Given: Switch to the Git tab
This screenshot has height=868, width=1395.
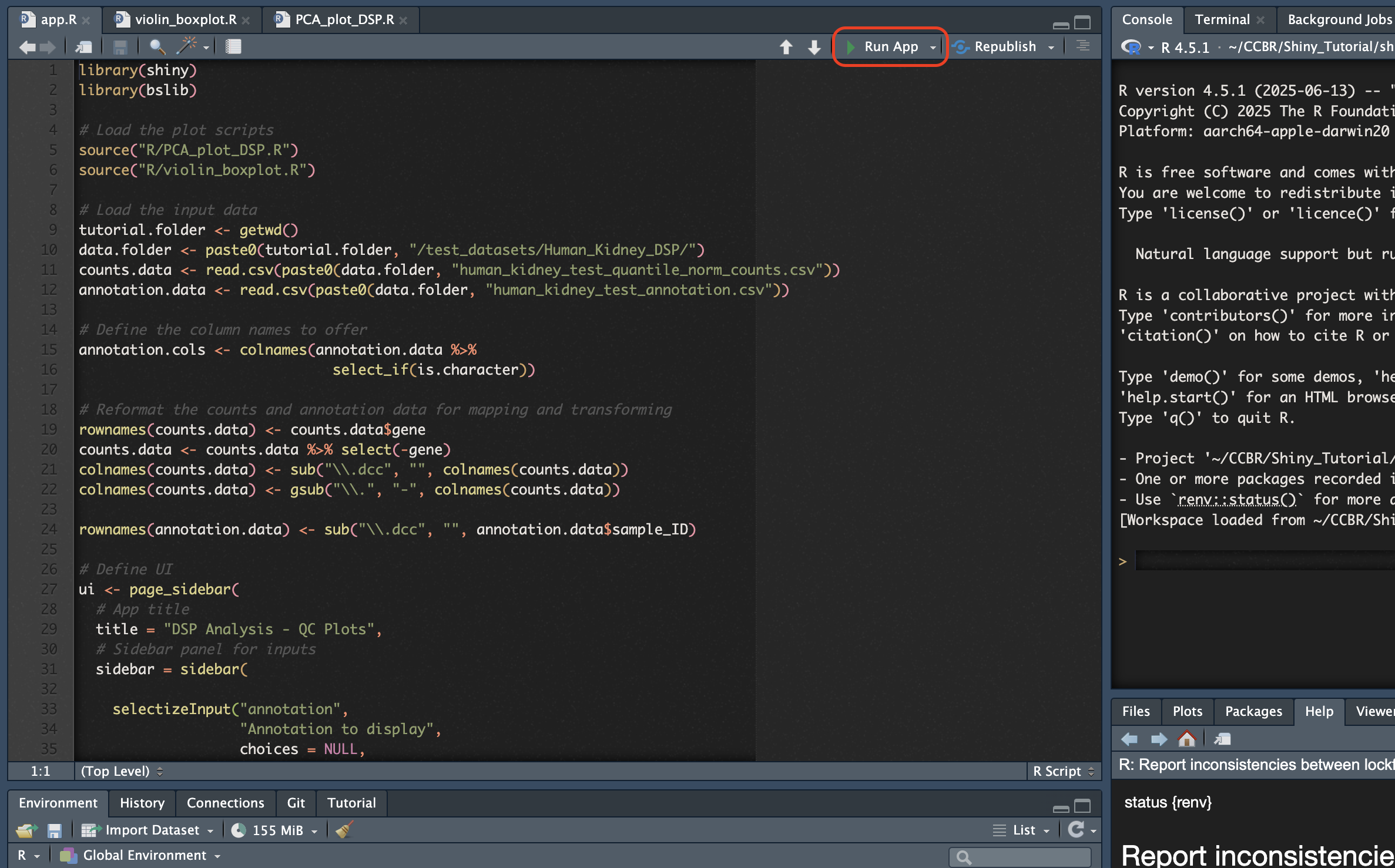Looking at the screenshot, I should click(x=296, y=803).
